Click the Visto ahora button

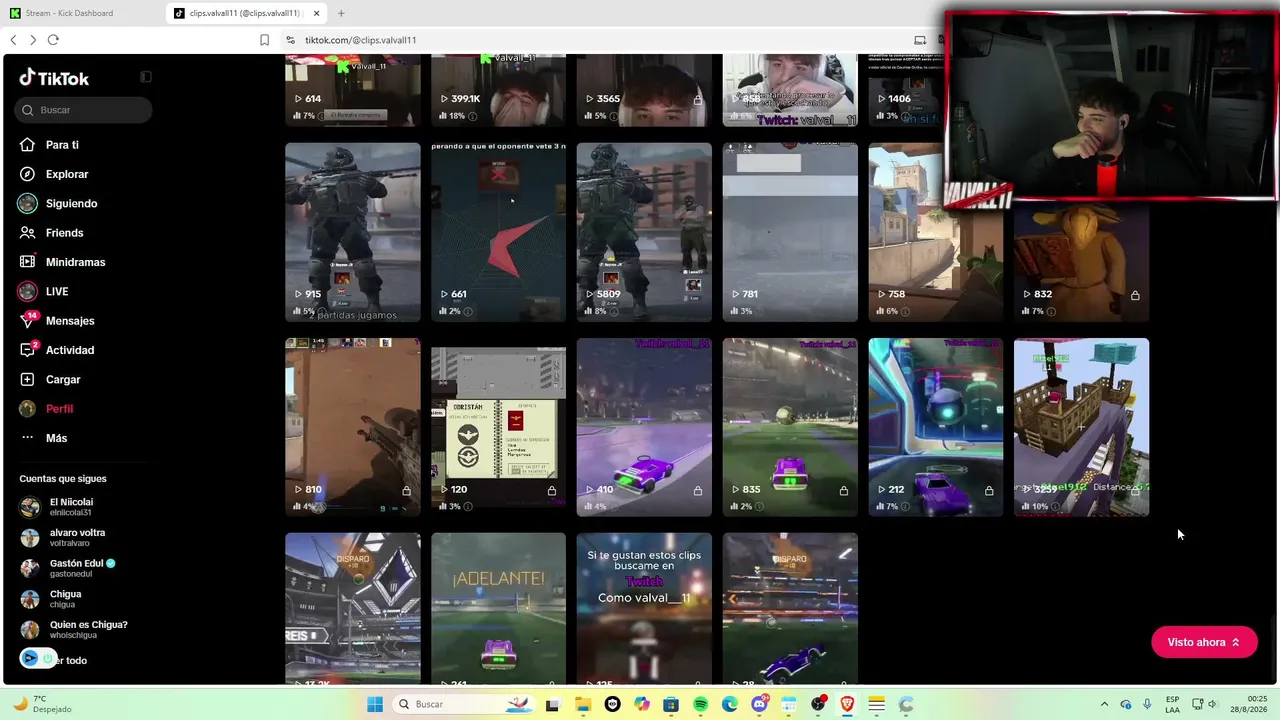coord(1204,642)
